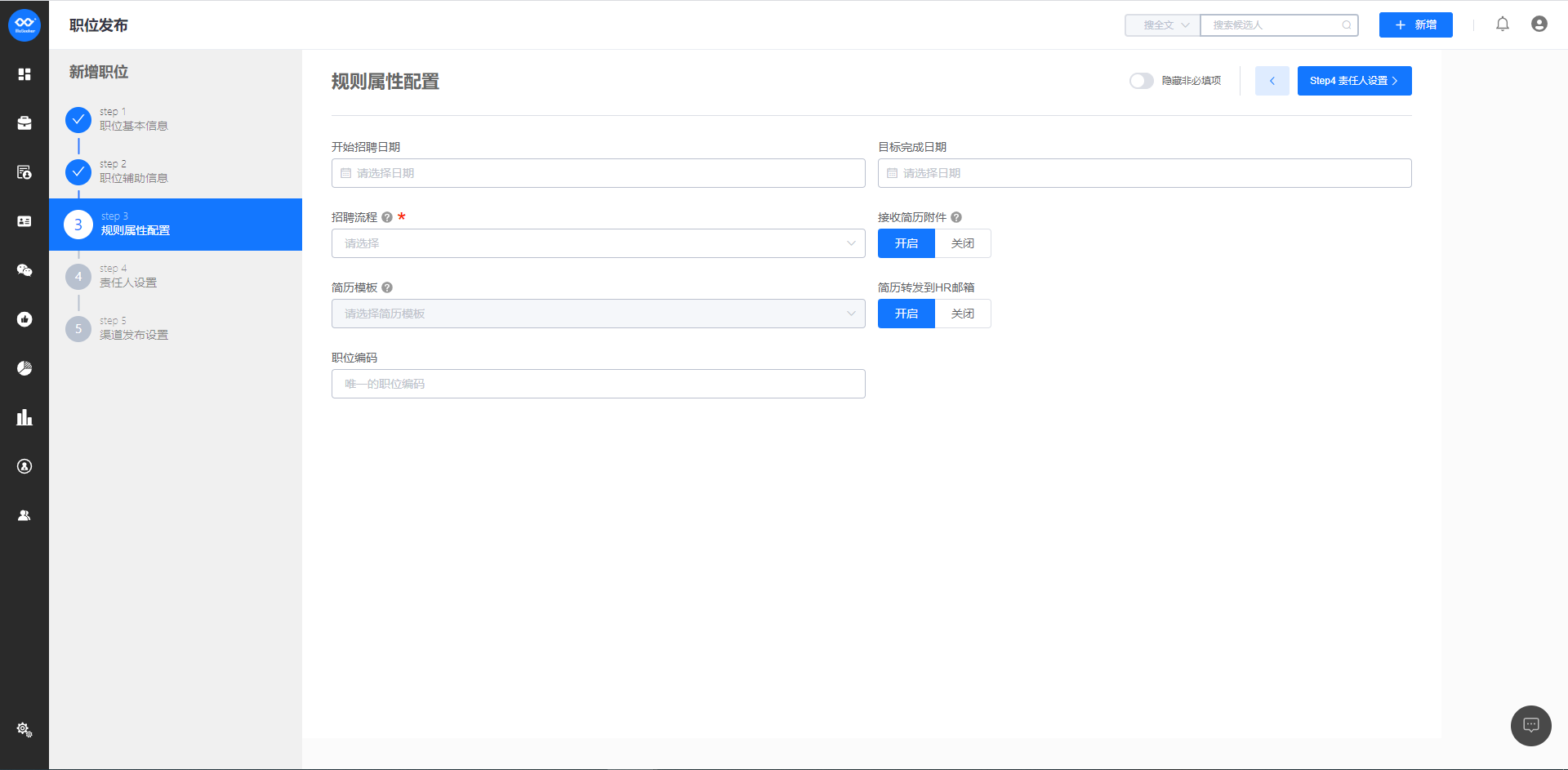Click the 新增 button
The width and height of the screenshot is (1568, 770).
point(1416,25)
